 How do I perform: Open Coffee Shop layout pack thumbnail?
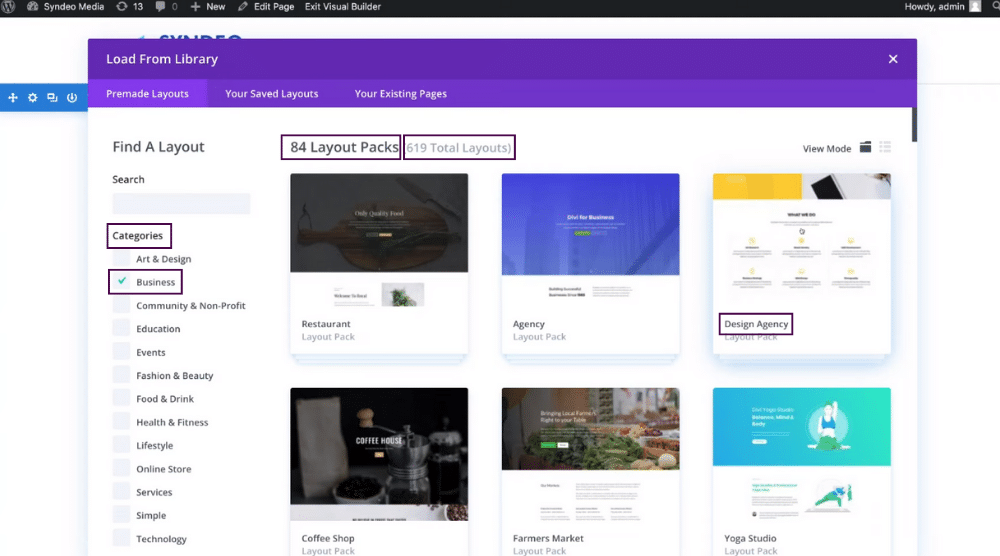click(x=379, y=454)
